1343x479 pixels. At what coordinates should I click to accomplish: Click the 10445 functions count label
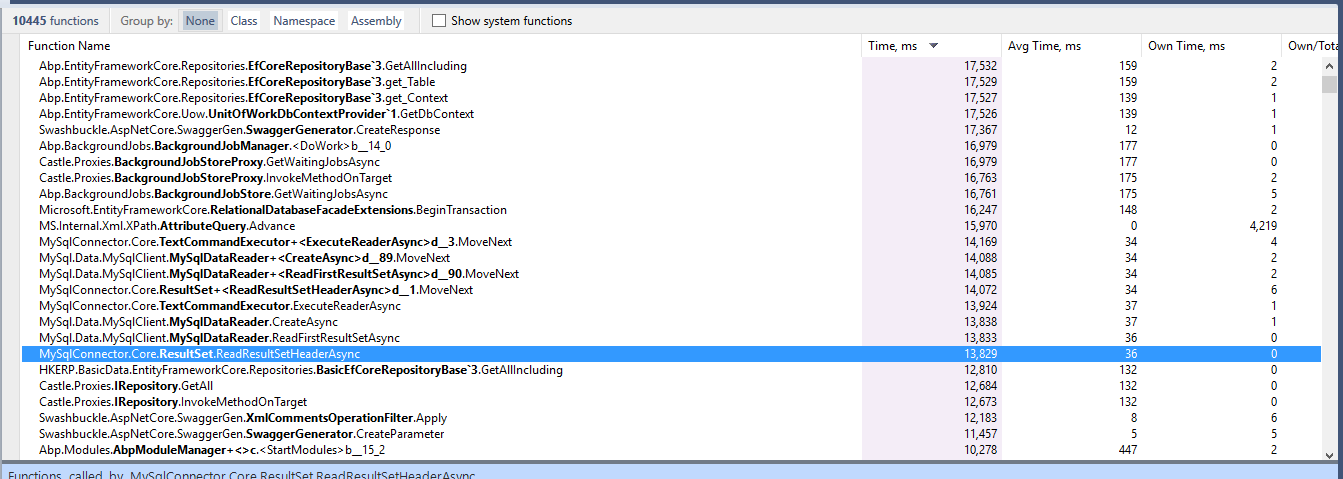55,20
